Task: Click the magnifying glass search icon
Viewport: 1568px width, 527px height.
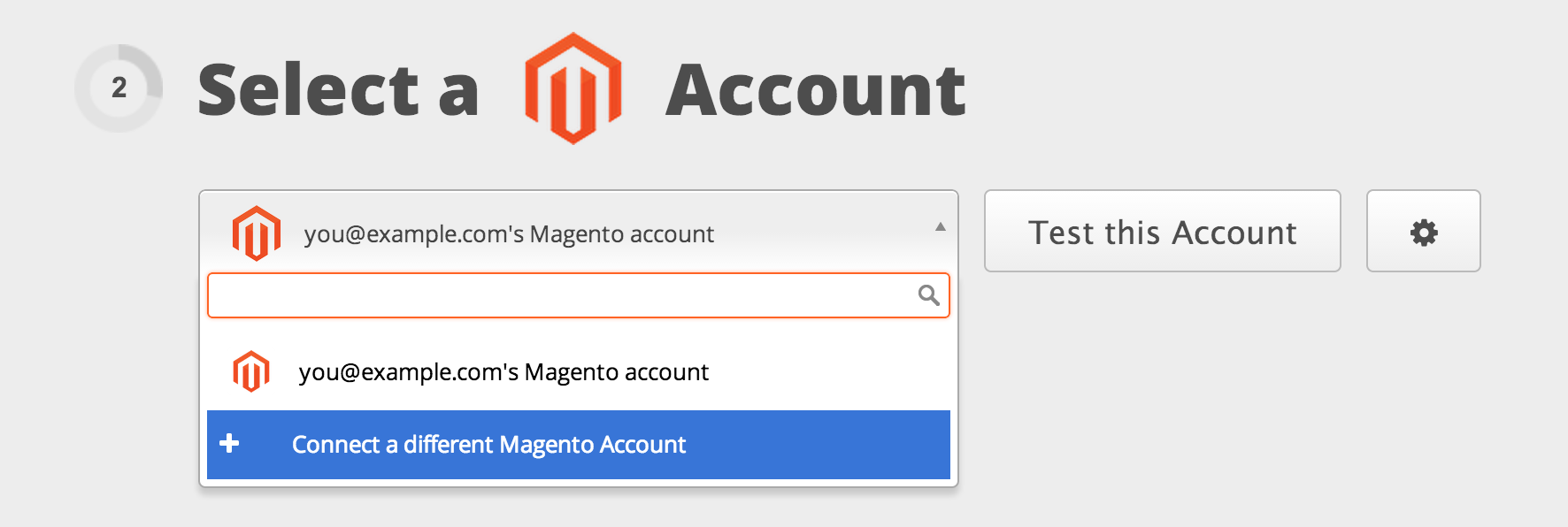Action: tap(928, 295)
